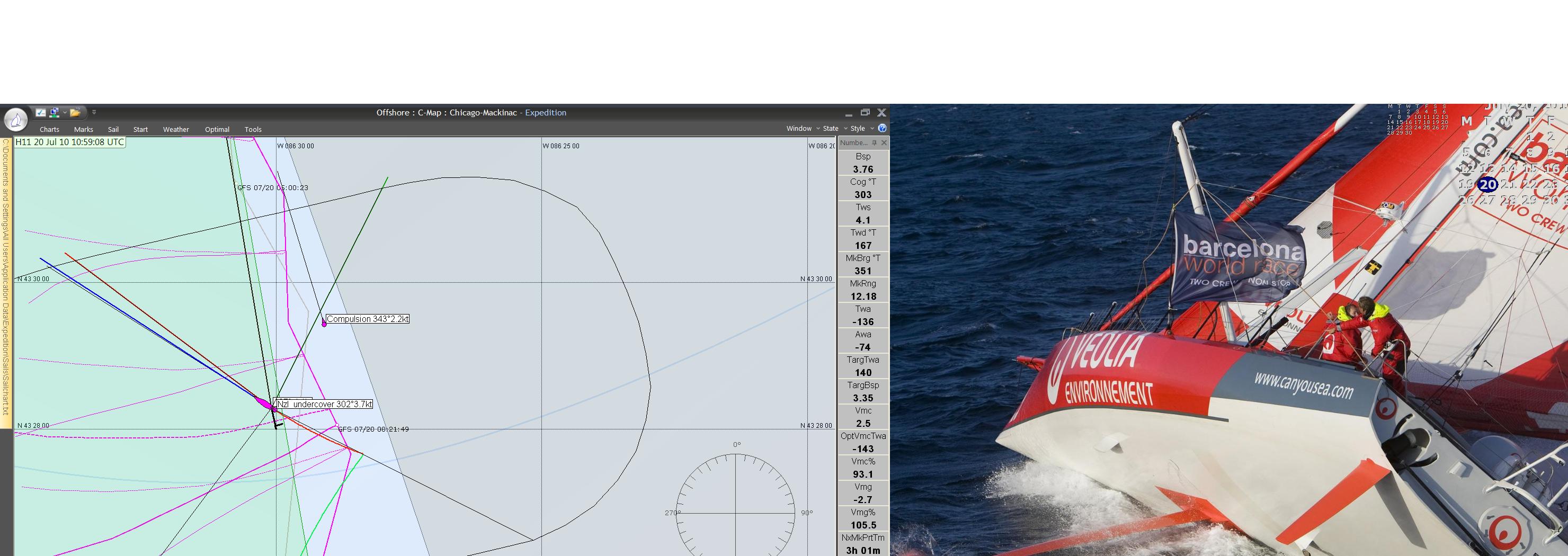Image resolution: width=1568 pixels, height=556 pixels.
Task: Click the OptVmcTwa label
Action: 863,437
